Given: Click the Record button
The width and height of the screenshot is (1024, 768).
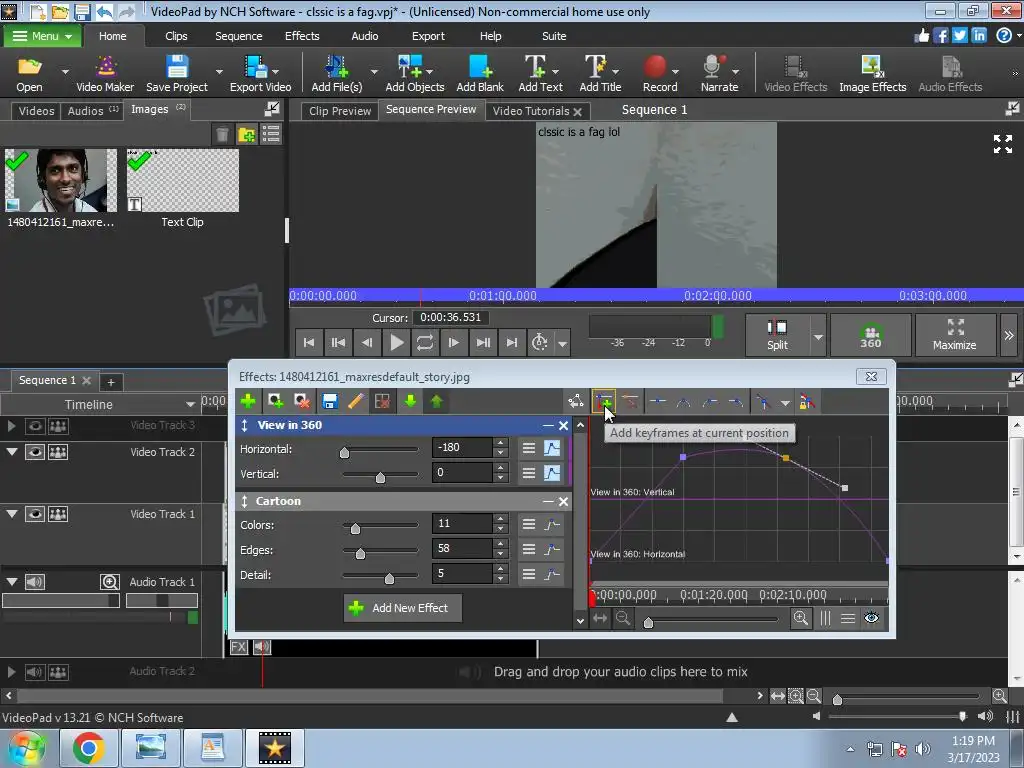Looking at the screenshot, I should 660,73.
